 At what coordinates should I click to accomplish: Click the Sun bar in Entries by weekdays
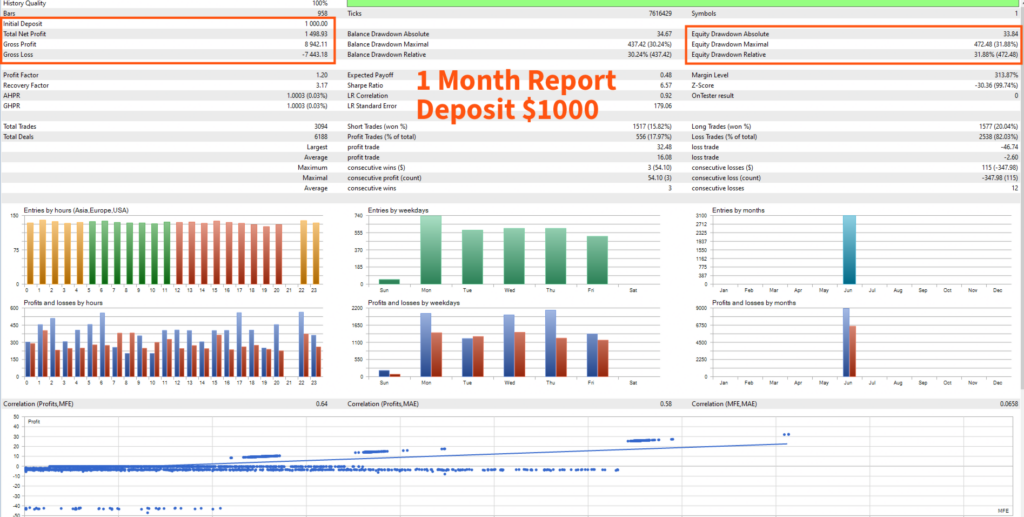(x=389, y=282)
